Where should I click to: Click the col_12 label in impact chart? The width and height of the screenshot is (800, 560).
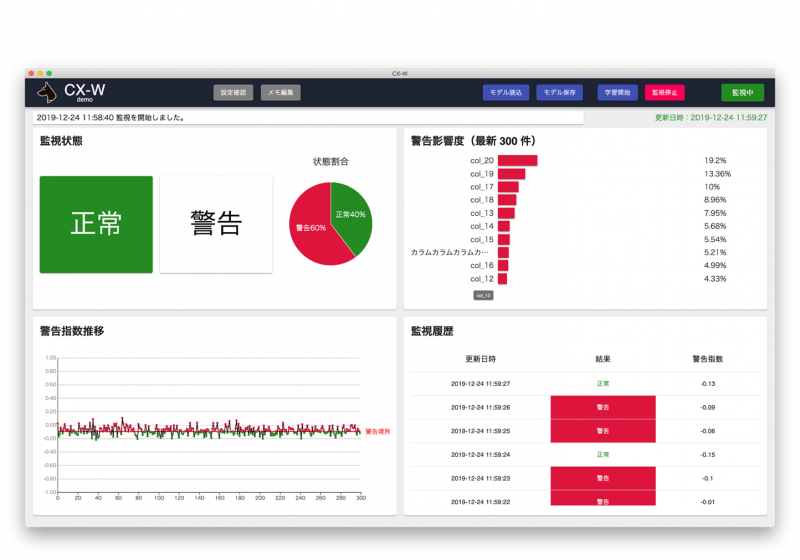pos(482,278)
